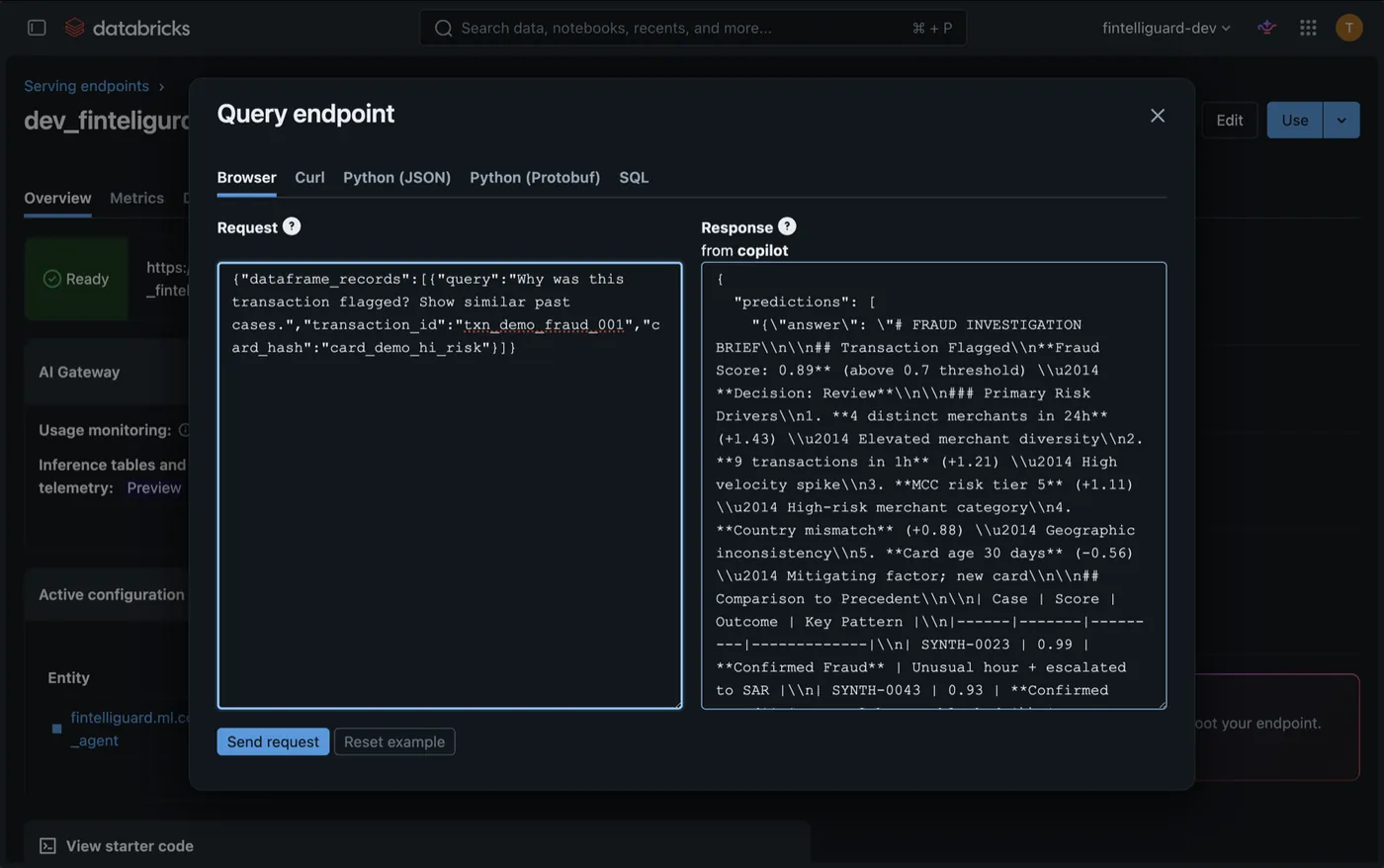Click Send request button
The height and width of the screenshot is (868, 1384).
click(273, 741)
